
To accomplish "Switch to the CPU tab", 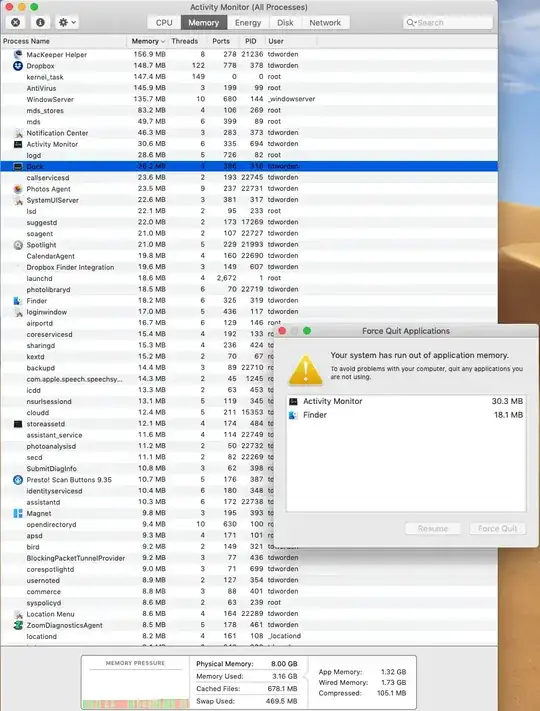I will point(164,23).
